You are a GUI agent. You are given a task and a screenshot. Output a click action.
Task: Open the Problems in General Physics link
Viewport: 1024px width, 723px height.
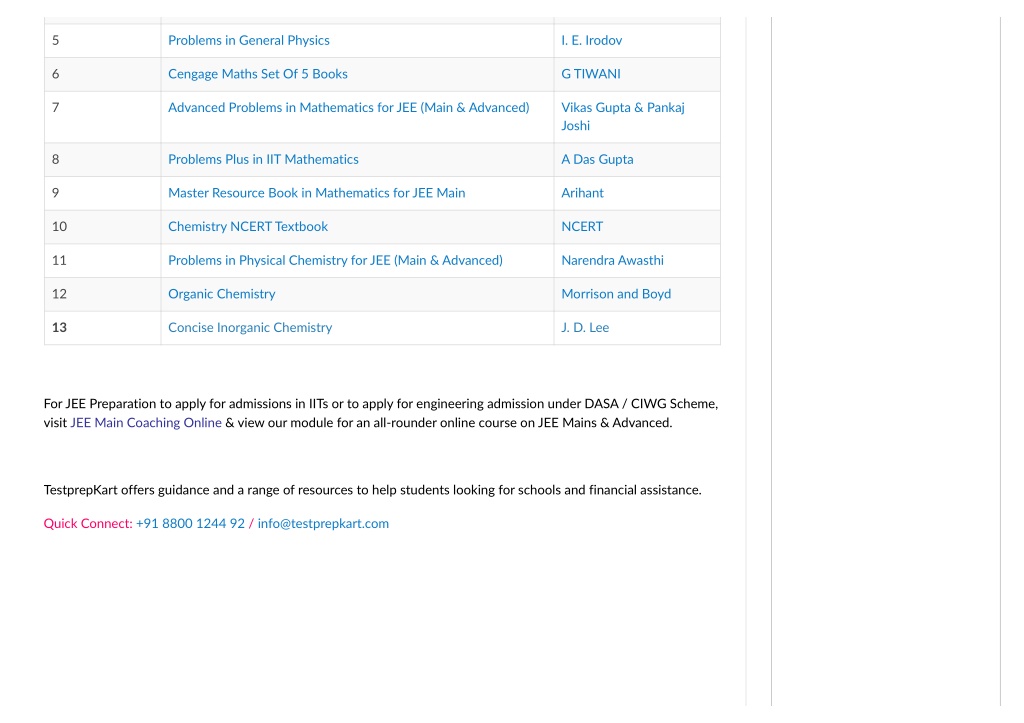click(x=249, y=40)
